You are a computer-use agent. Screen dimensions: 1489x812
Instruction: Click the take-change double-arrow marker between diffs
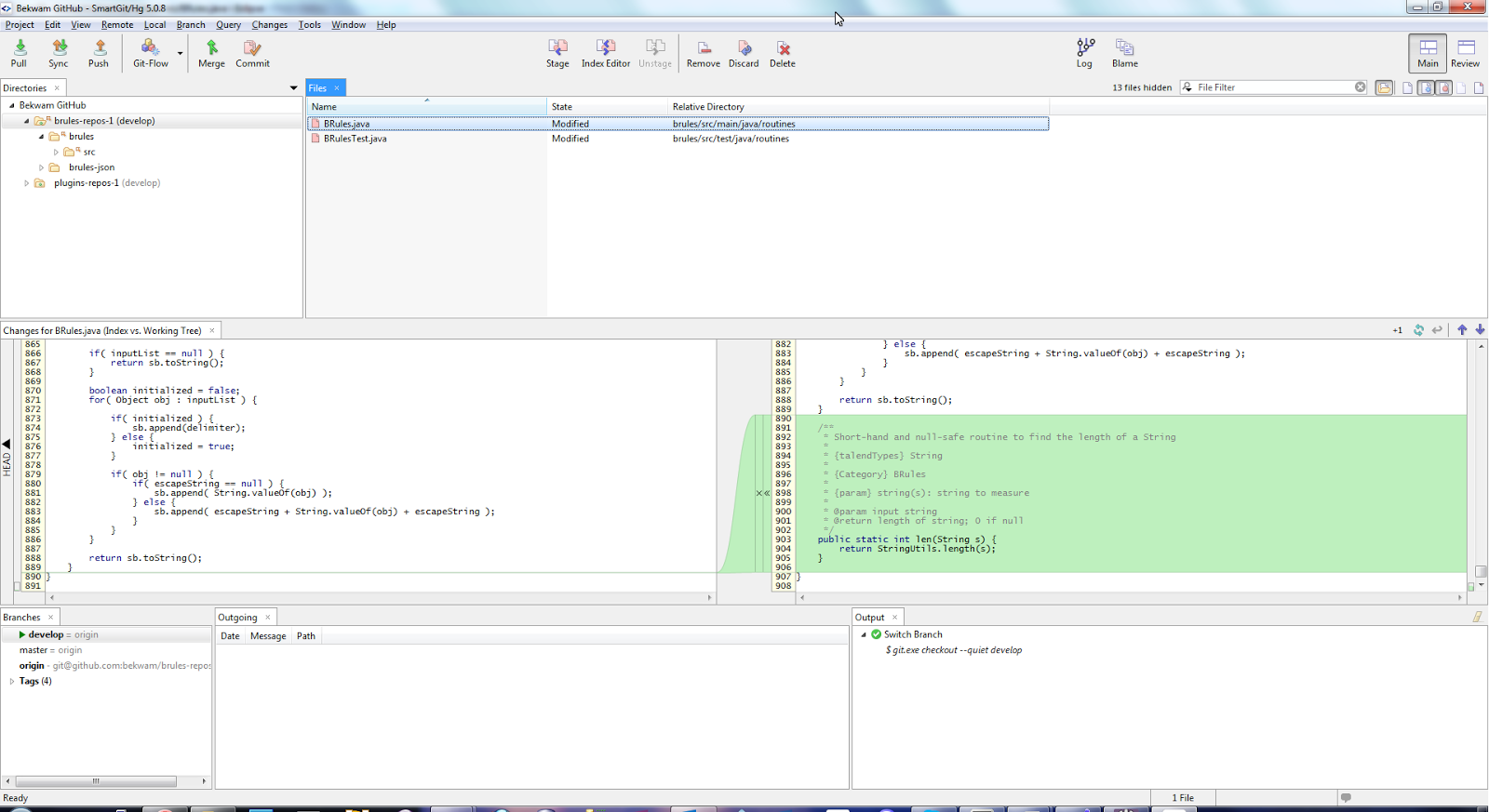(x=766, y=493)
